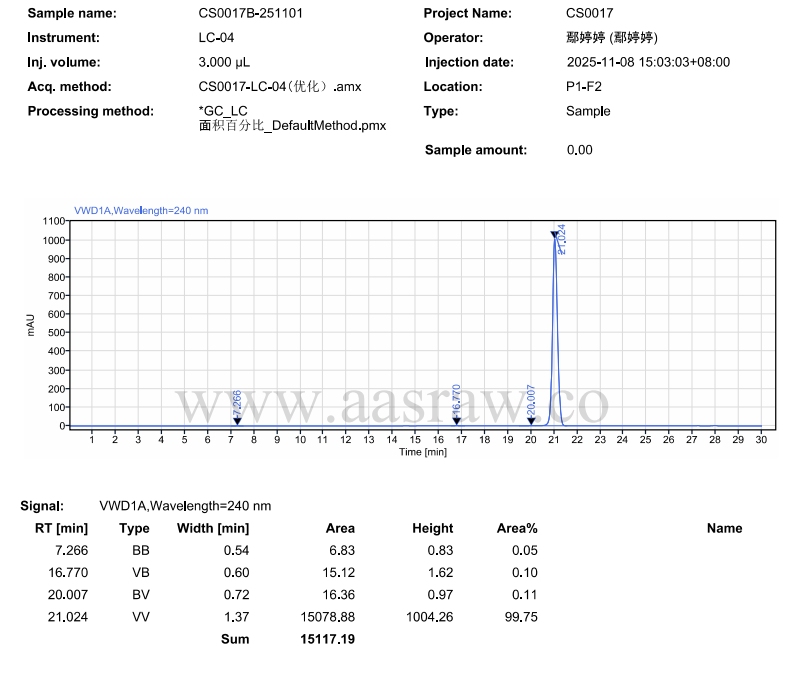Click the total Sum area value 15117.19
The width and height of the screenshot is (811, 688).
point(328,639)
